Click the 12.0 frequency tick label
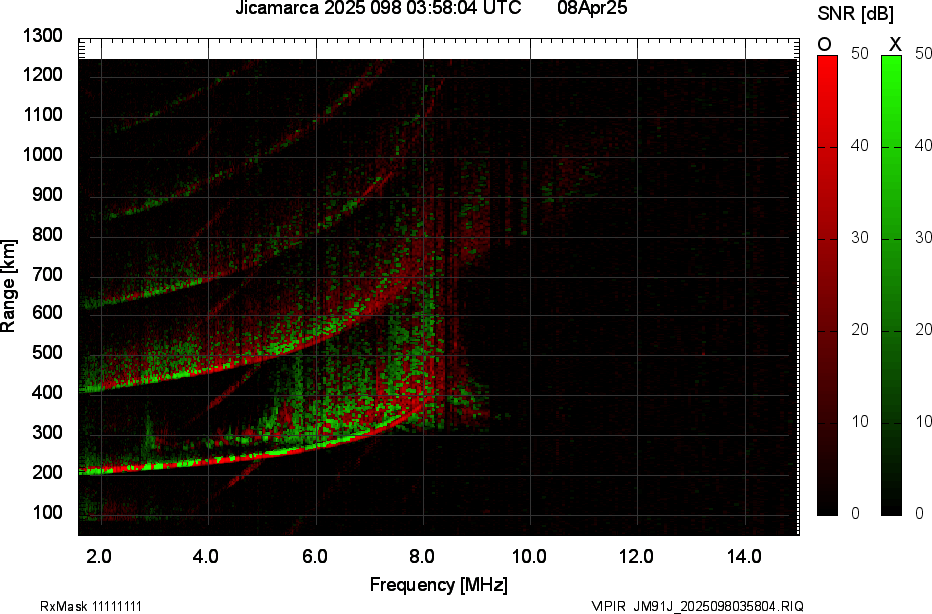932x614 pixels. pyautogui.click(x=636, y=557)
